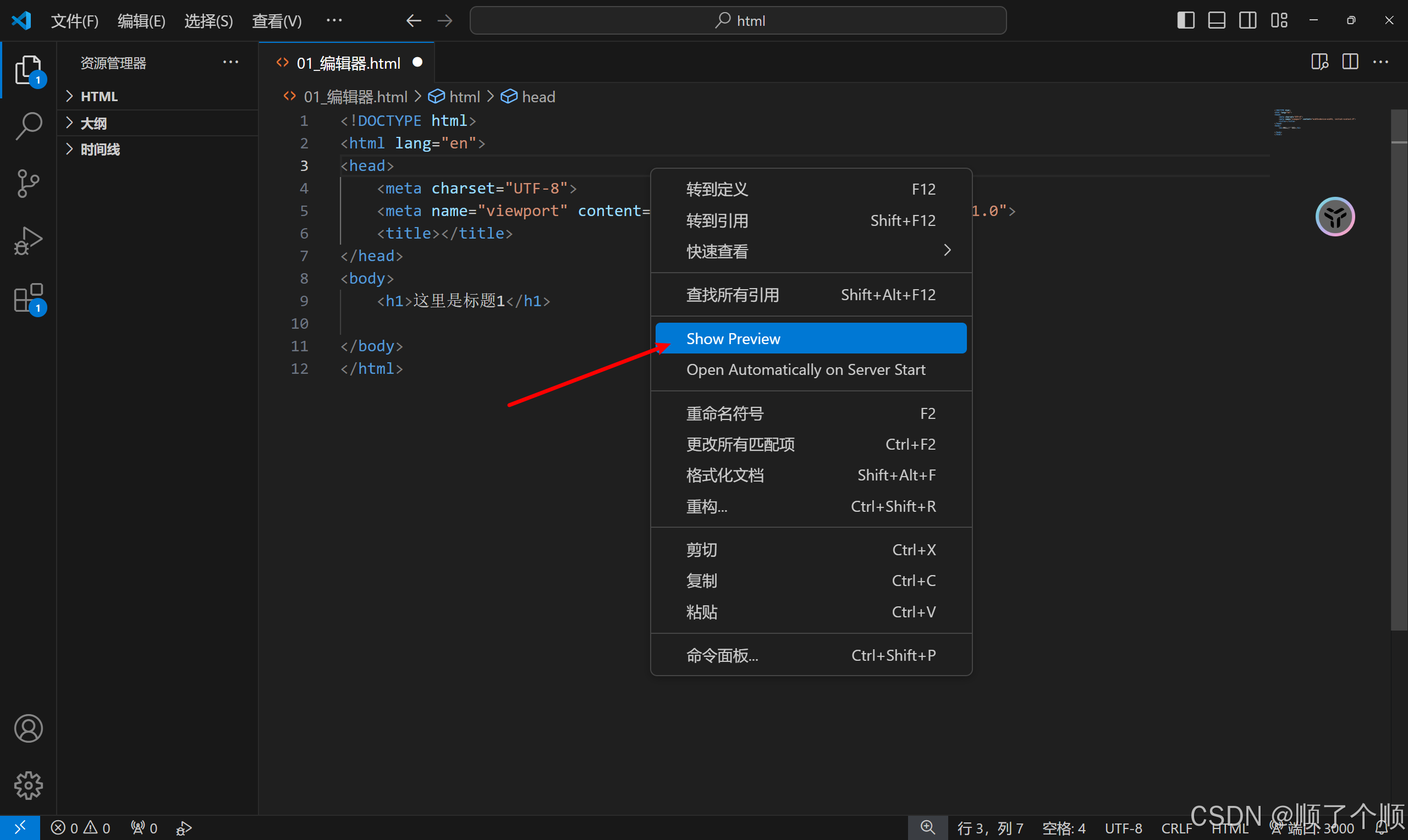Open the customize layout icon

pyautogui.click(x=1279, y=20)
